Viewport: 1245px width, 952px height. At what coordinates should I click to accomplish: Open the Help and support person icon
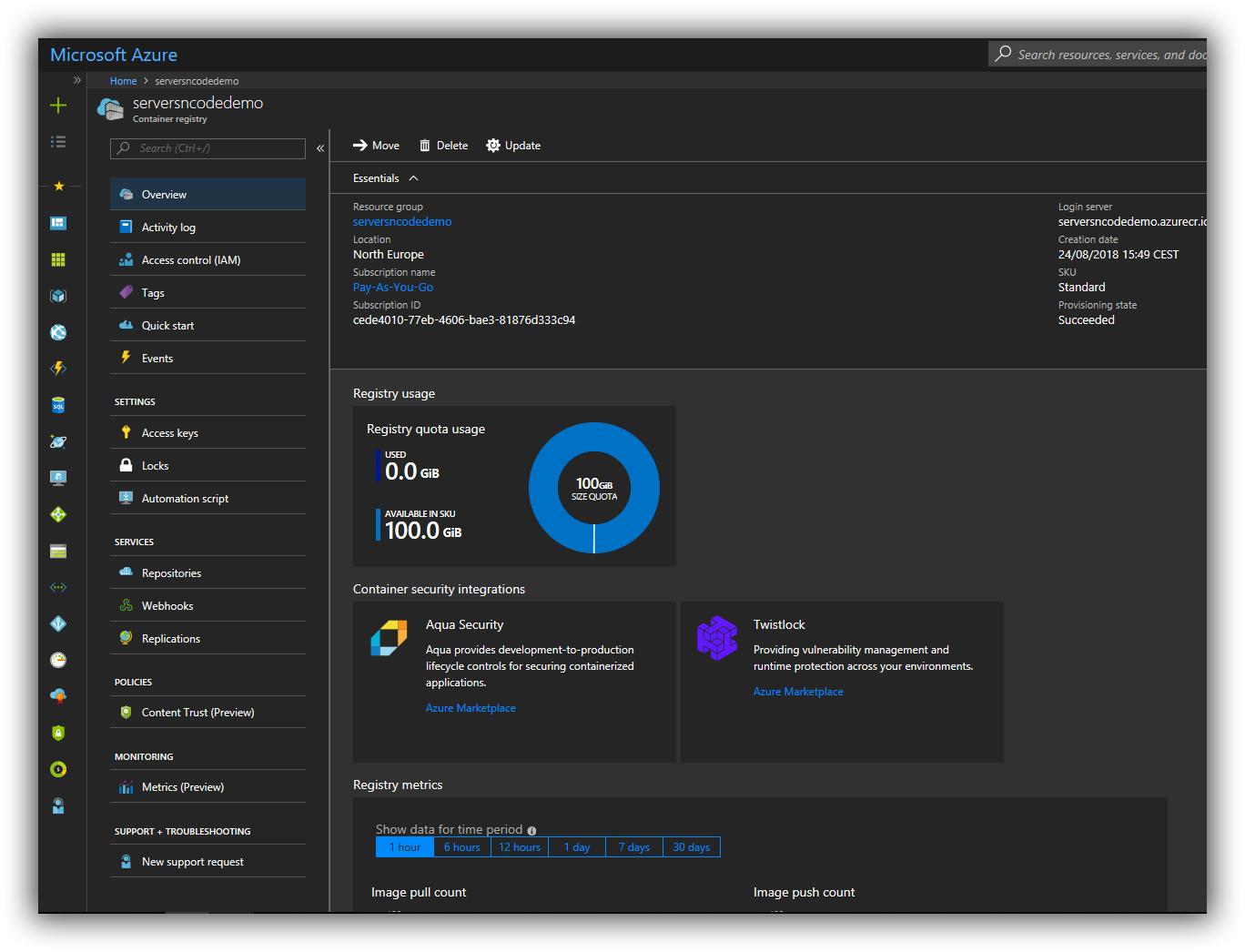pos(58,805)
